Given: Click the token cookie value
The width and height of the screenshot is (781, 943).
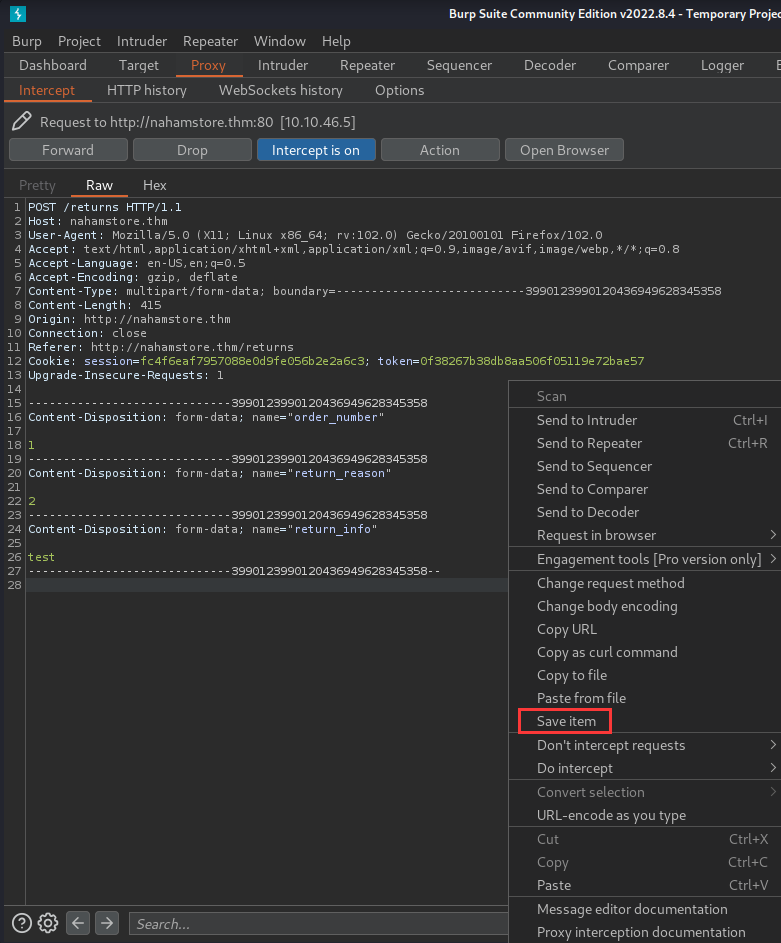Looking at the screenshot, I should point(532,361).
